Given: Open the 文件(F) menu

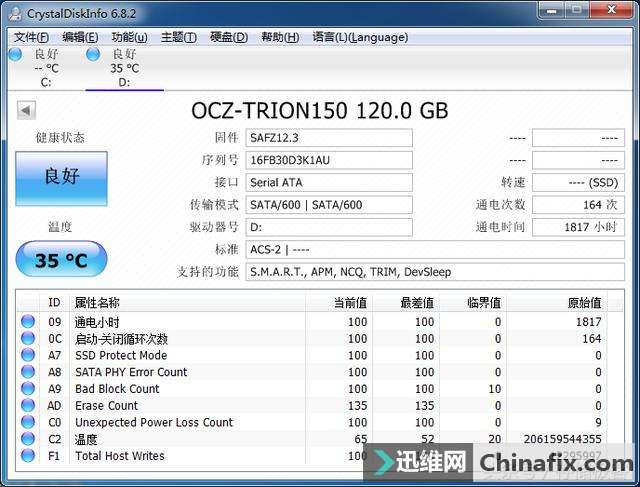Looking at the screenshot, I should click(31, 37).
